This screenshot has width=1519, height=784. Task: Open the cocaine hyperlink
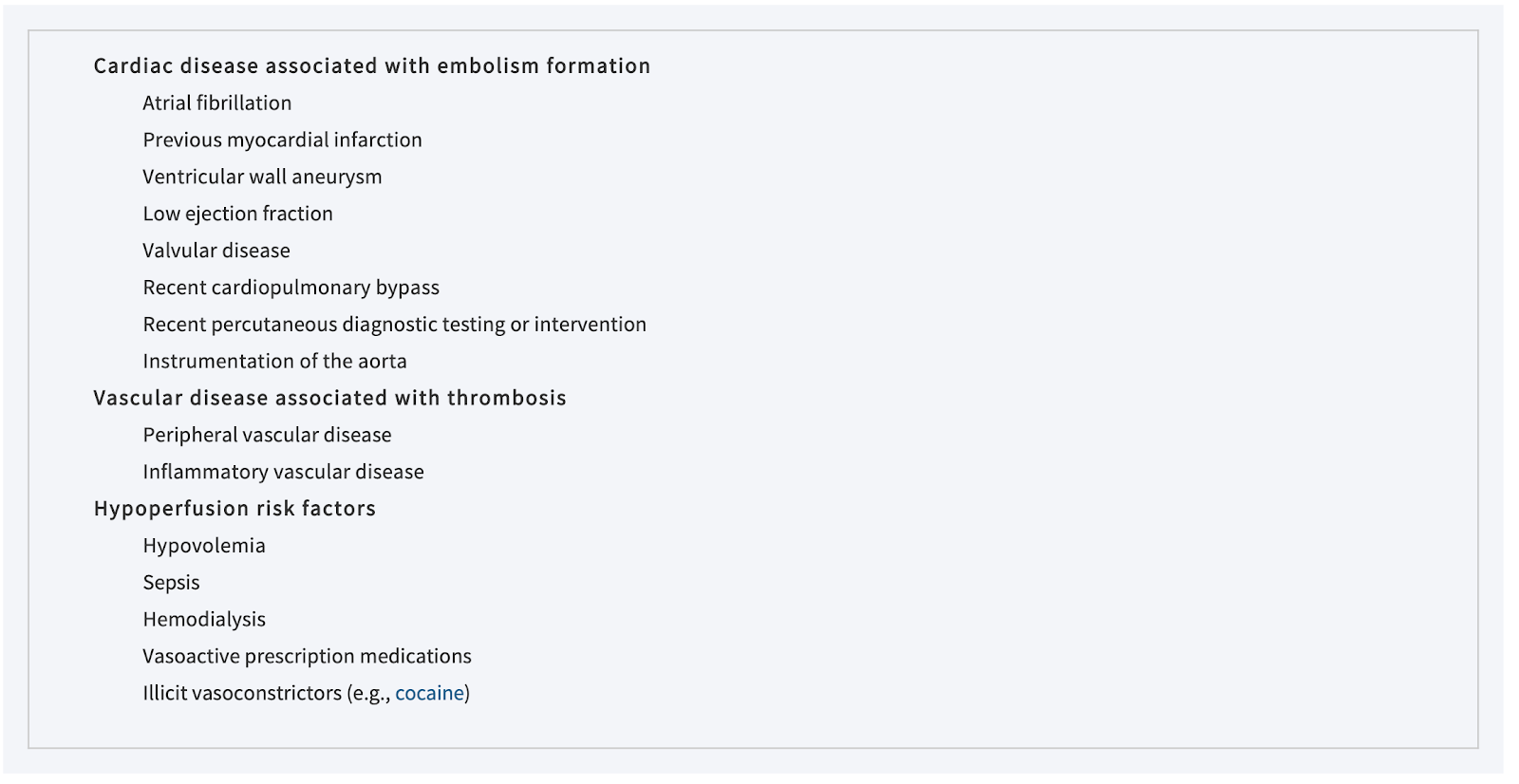[429, 693]
